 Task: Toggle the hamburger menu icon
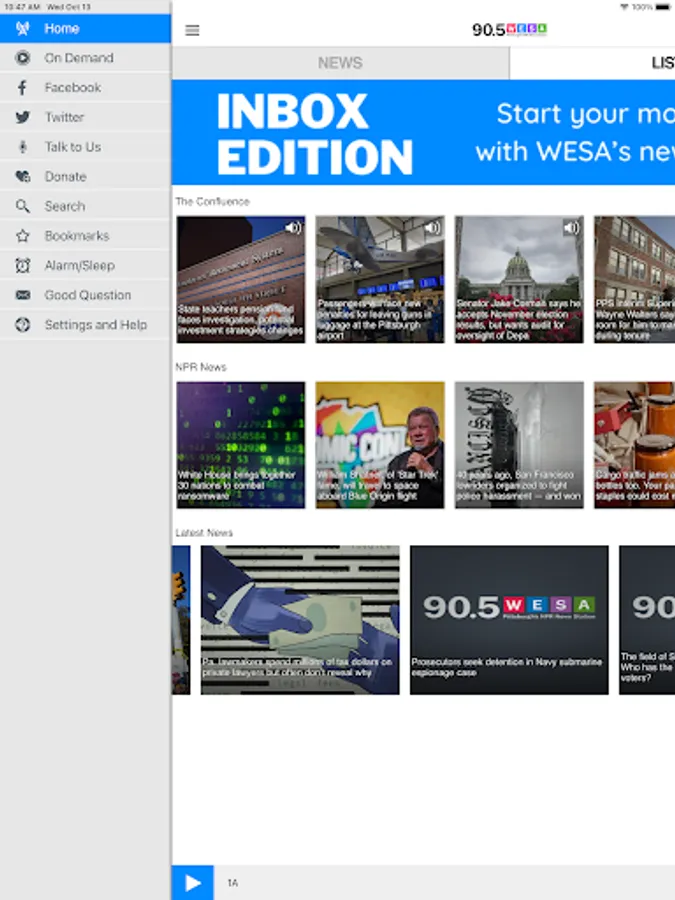[x=192, y=30]
